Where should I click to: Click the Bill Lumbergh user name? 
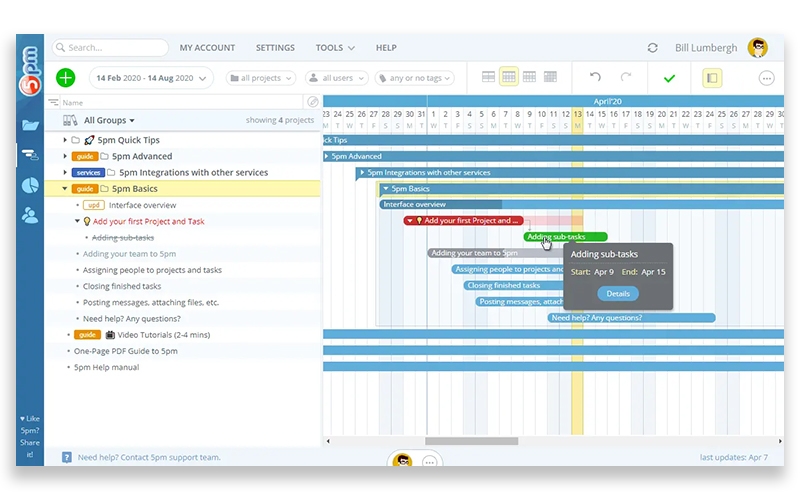pyautogui.click(x=706, y=48)
